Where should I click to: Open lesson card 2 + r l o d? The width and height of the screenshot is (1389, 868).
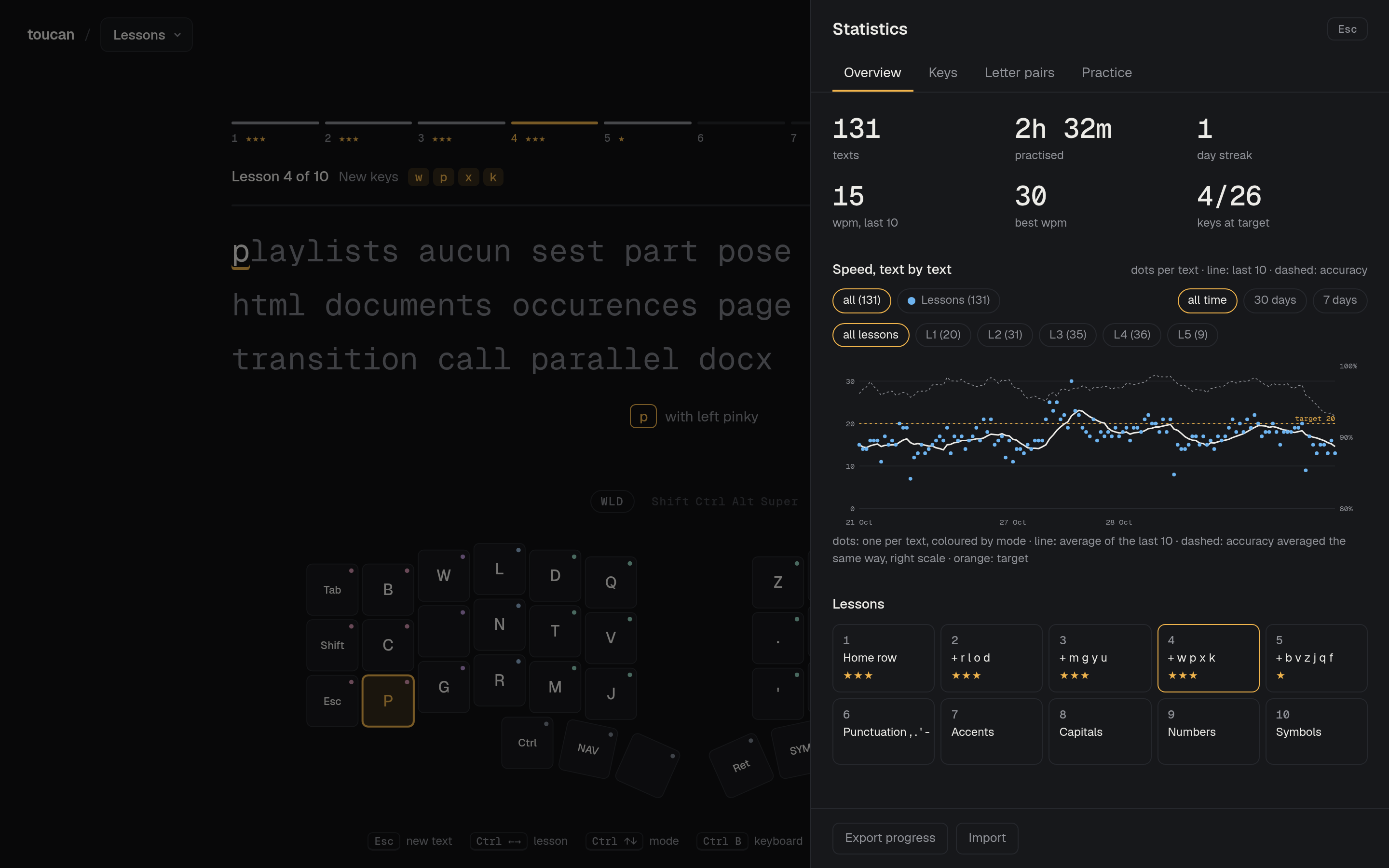[991, 658]
